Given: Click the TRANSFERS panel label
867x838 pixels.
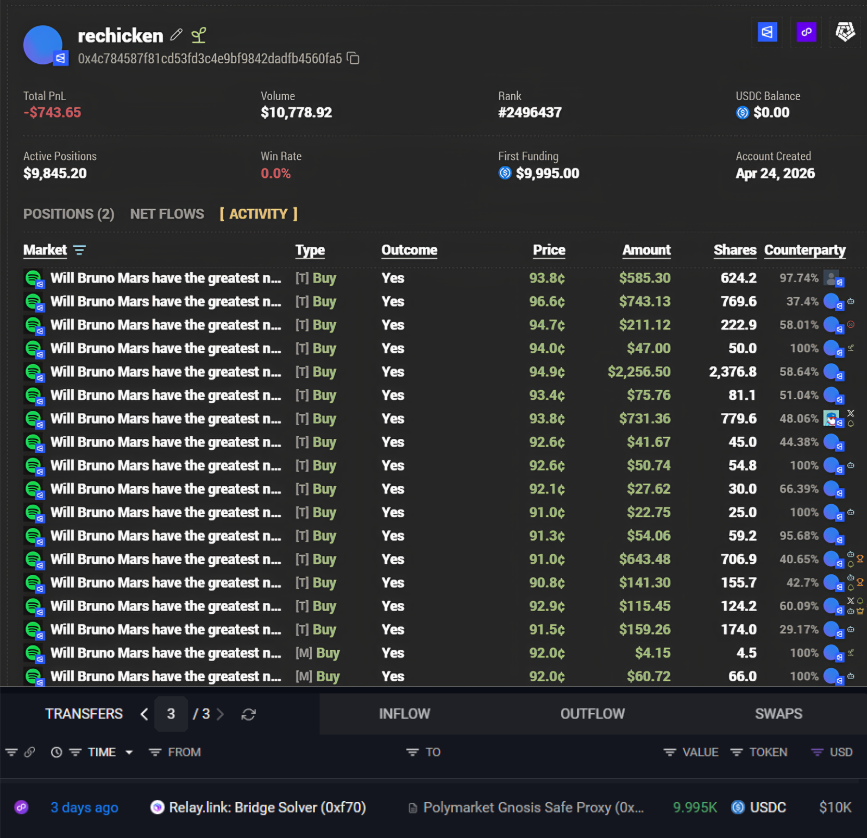Looking at the screenshot, I should (x=84, y=714).
